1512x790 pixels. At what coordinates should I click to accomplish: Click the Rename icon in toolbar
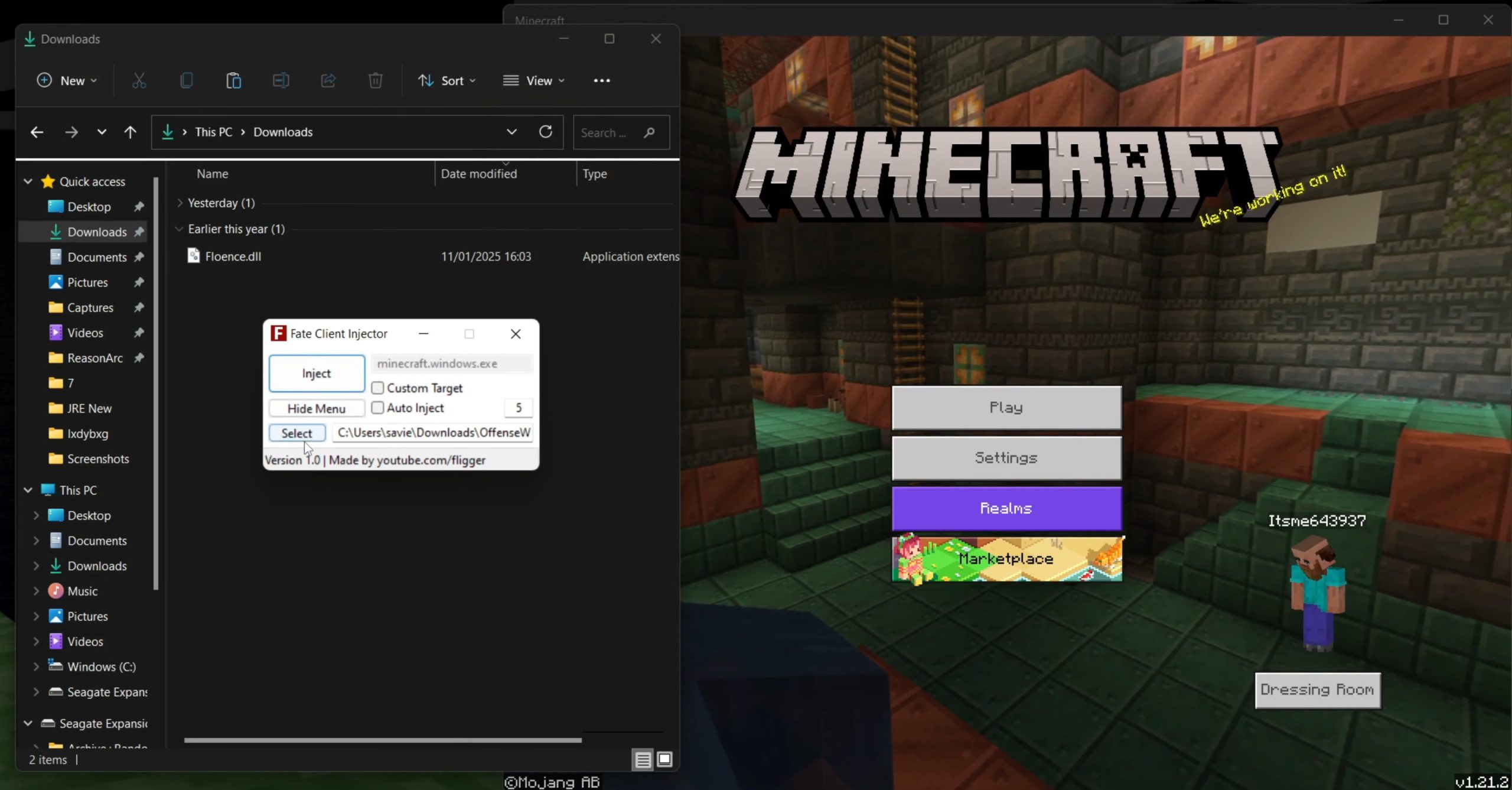point(281,80)
